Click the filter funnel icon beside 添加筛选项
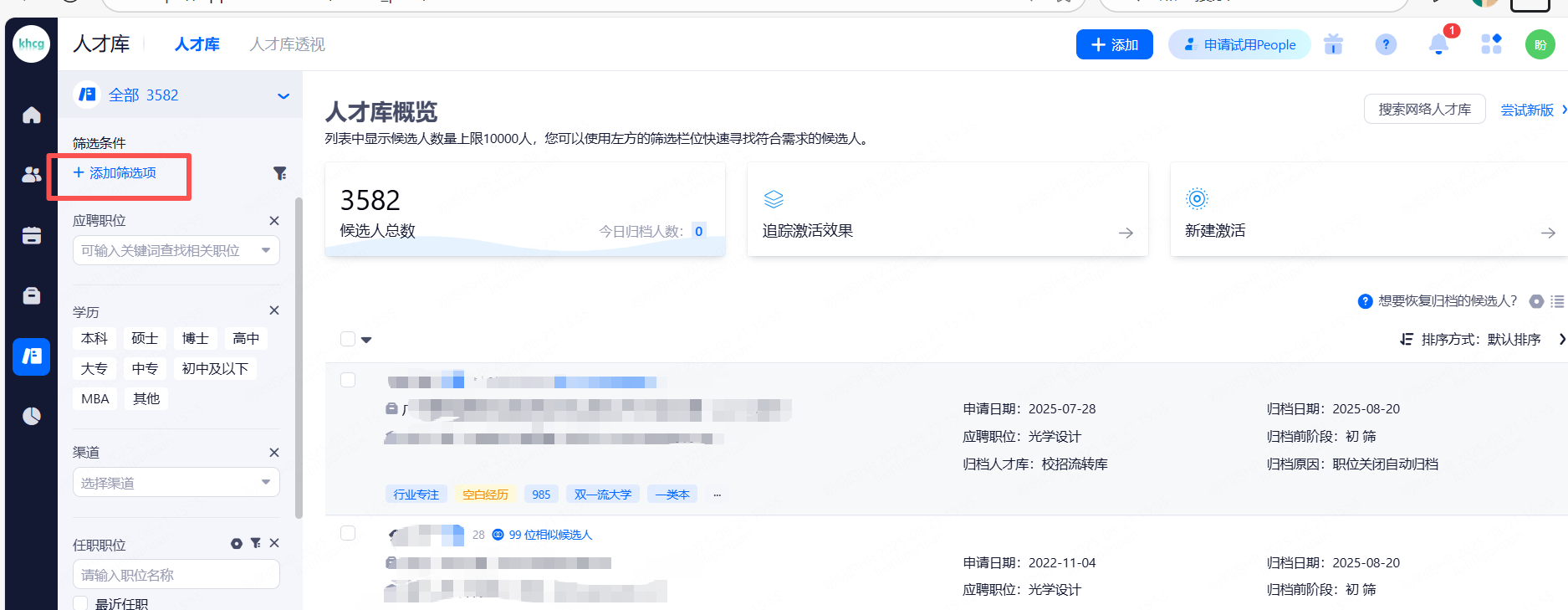1568x610 pixels. [x=280, y=173]
